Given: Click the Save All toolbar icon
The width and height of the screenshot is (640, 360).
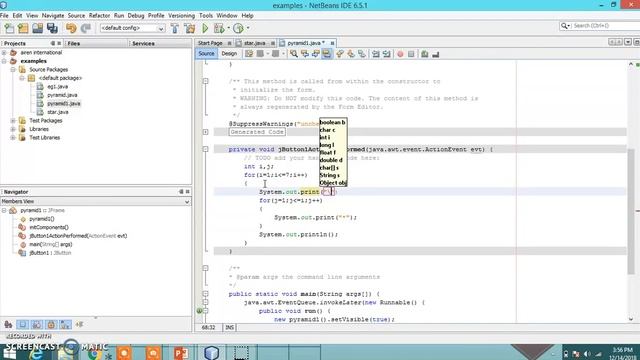Looking at the screenshot, I should pos(52,28).
